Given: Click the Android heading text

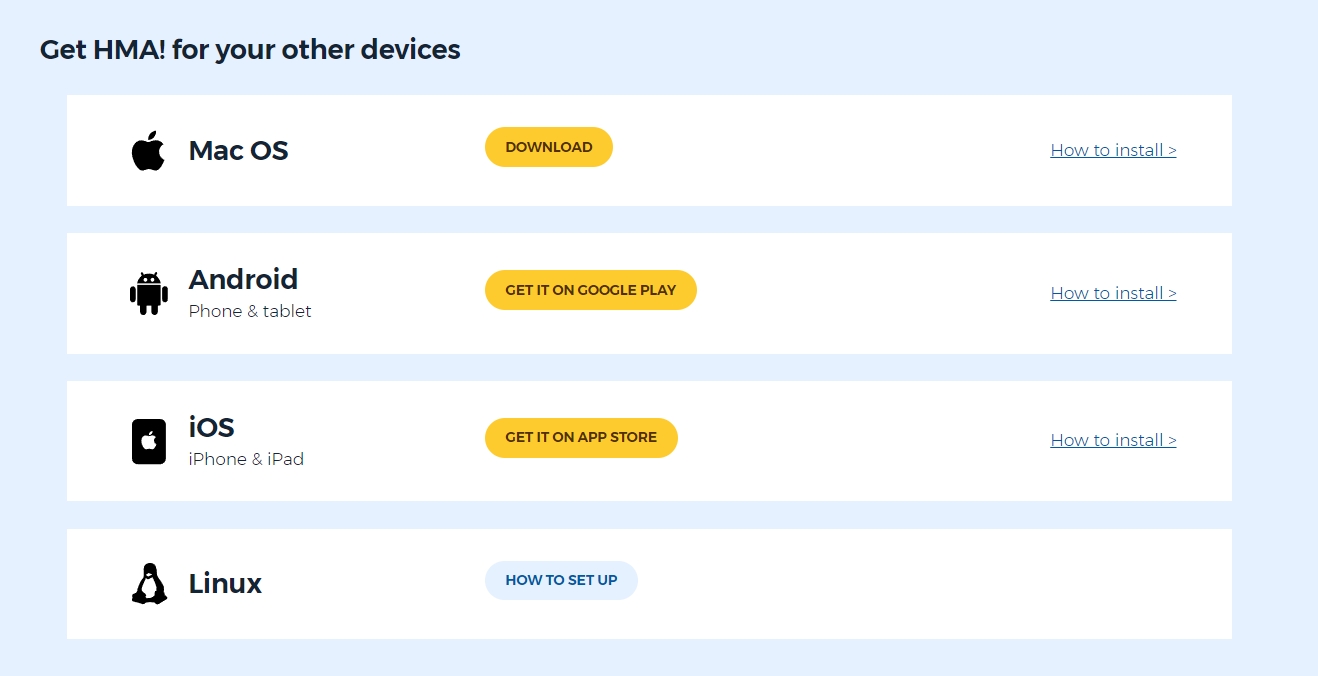Looking at the screenshot, I should 243,279.
